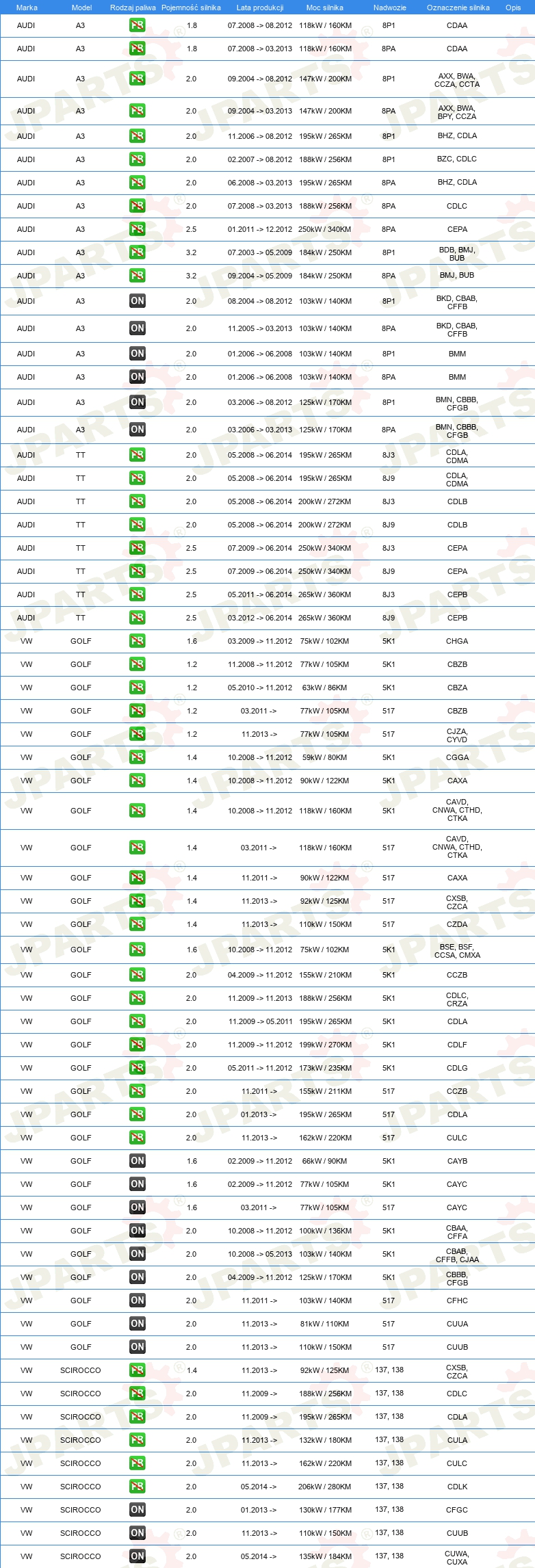Click ON diesel icon for Scirocco CUWA, CUXA
This screenshot has height=1568, width=535.
pyautogui.click(x=138, y=1556)
